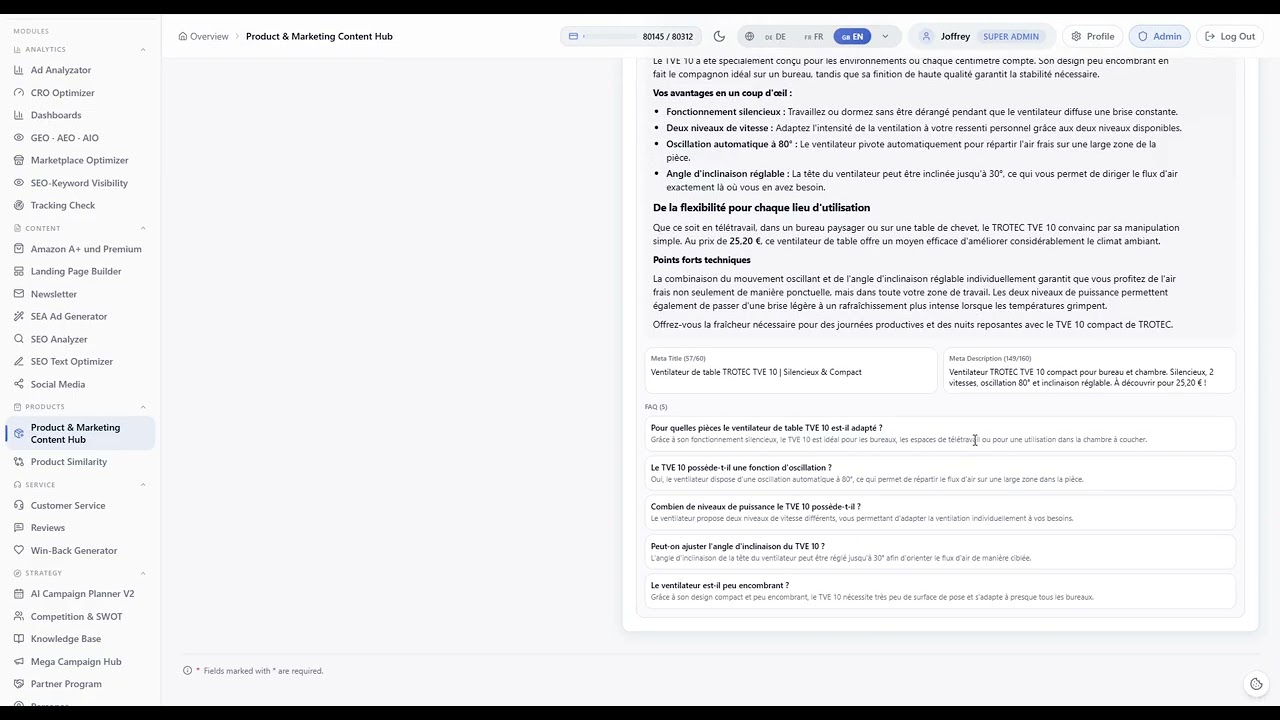
Task: Open Joffrey SUPER ADMIN user badge
Action: (981, 36)
